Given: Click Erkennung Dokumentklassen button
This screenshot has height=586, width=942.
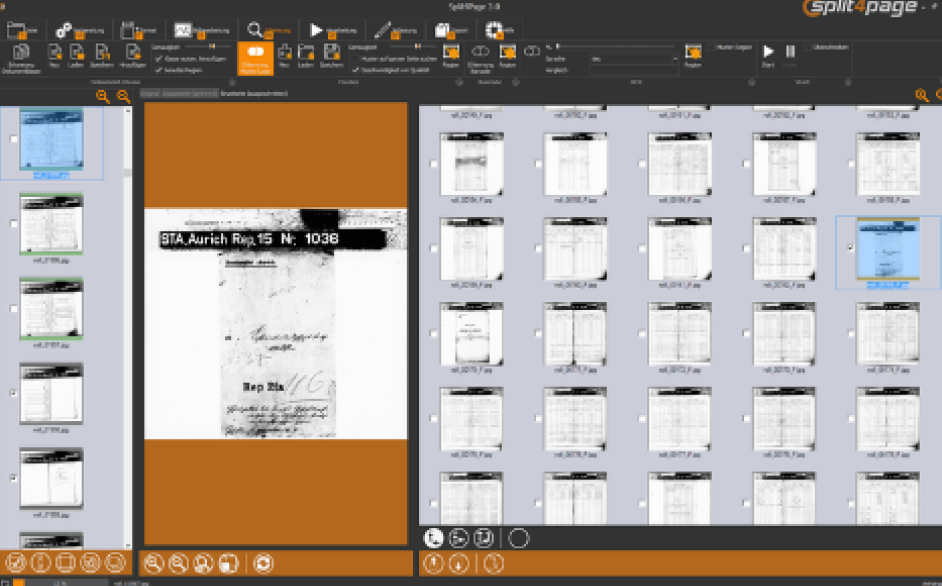Looking at the screenshot, I should pos(21,58).
